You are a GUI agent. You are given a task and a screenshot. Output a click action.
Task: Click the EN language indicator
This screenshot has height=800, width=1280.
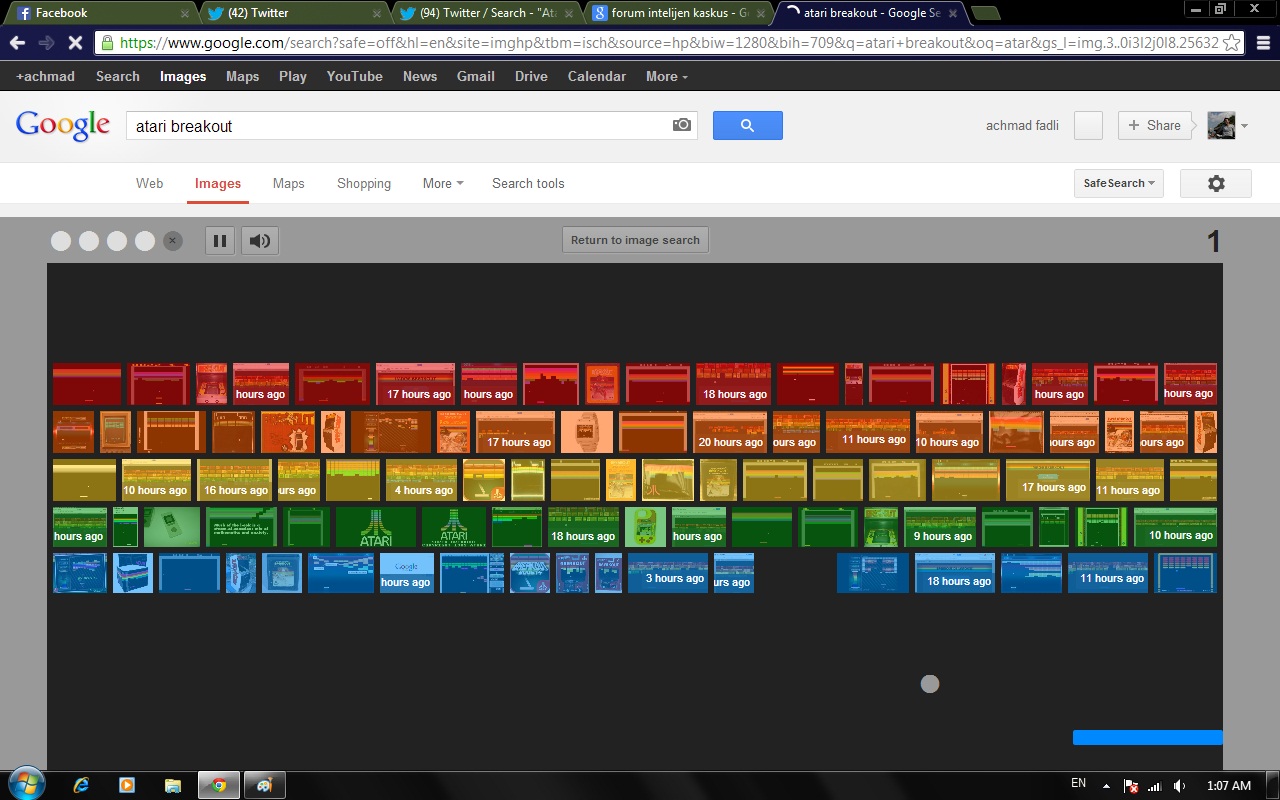coord(1078,784)
